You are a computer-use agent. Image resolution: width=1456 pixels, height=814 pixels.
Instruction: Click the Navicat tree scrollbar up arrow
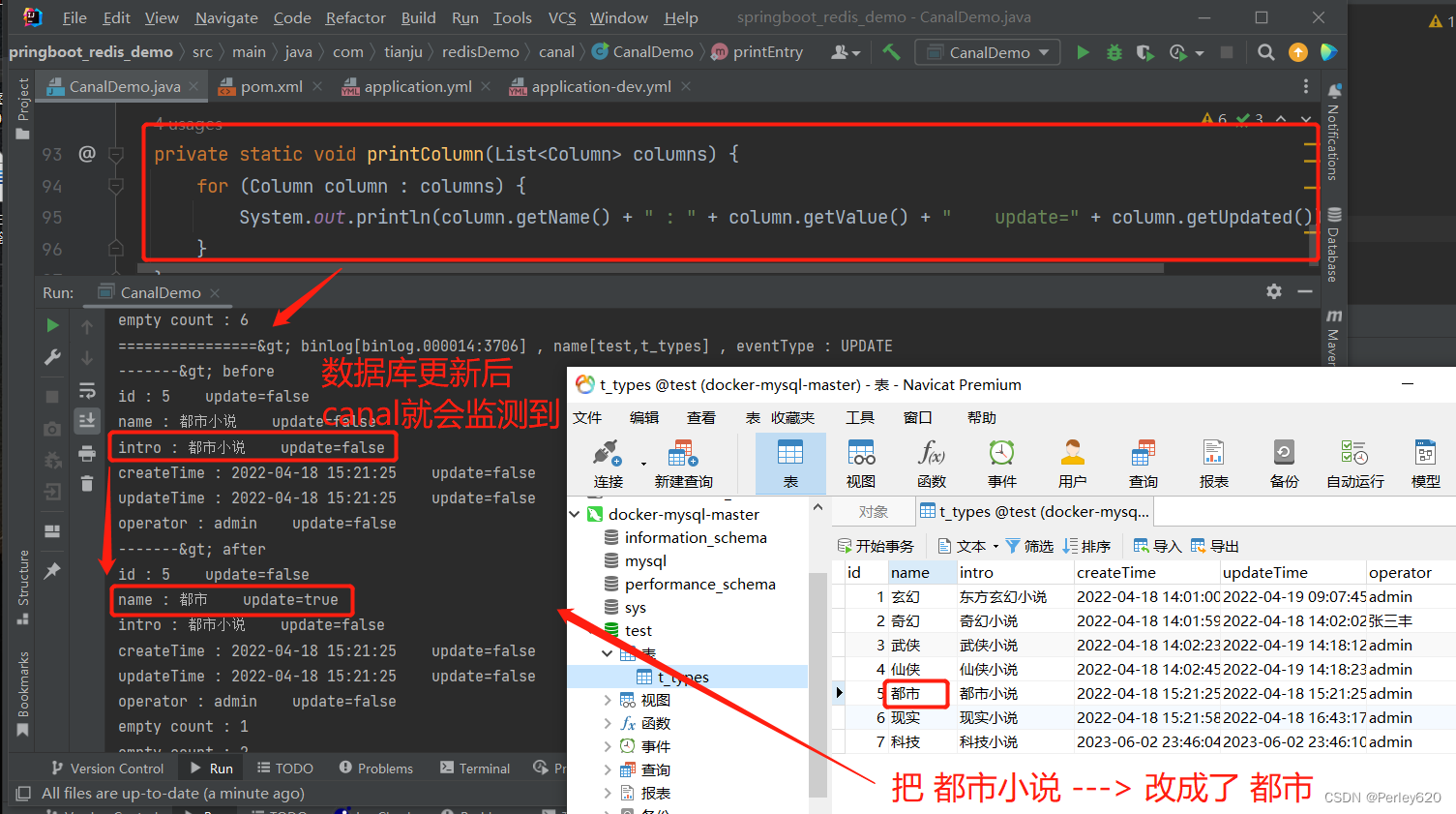point(817,507)
